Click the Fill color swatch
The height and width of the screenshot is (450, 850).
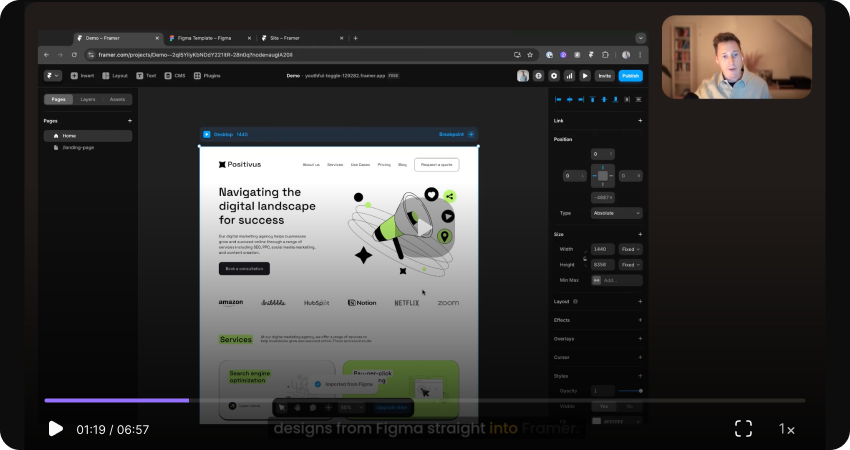click(x=596, y=421)
